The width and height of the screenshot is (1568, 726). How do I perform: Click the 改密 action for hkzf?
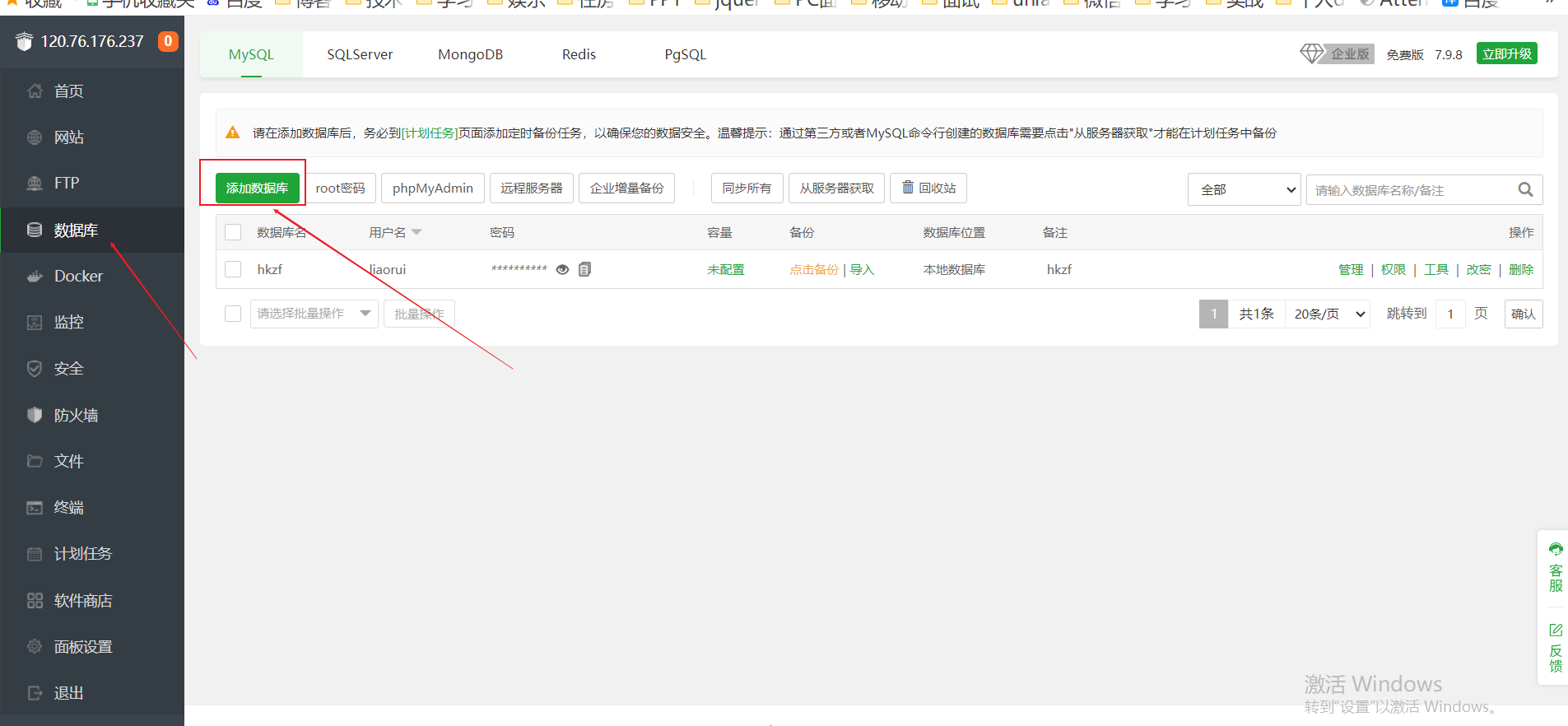point(1478,269)
